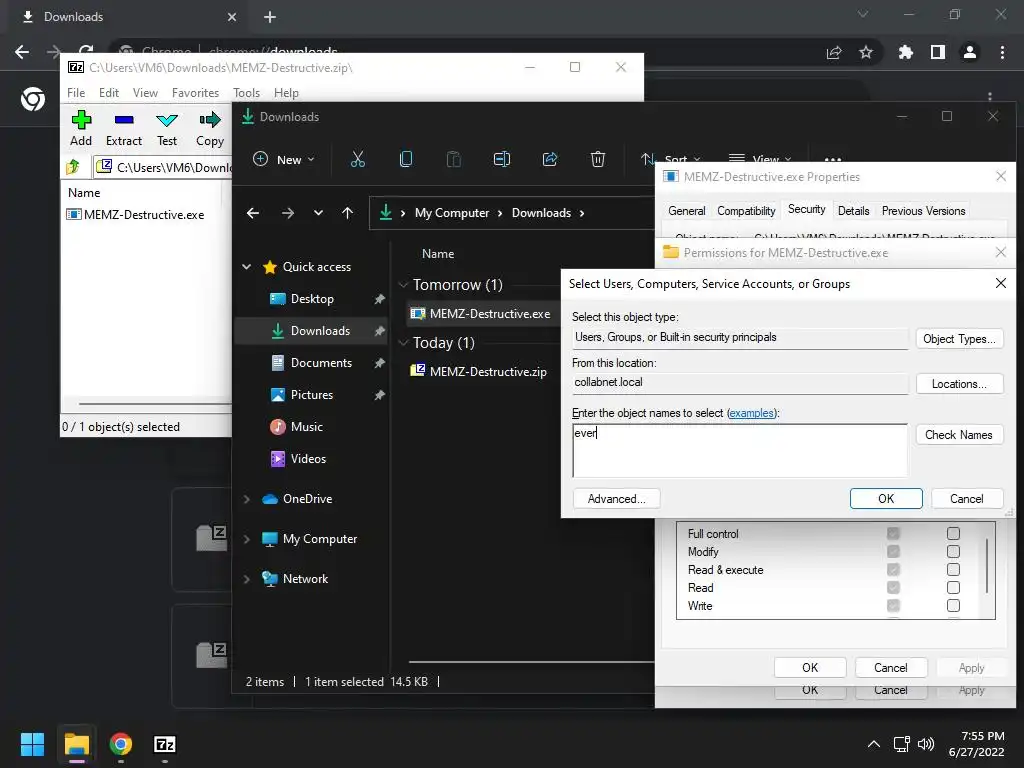Image resolution: width=1024 pixels, height=768 pixels.
Task: Expand Network in navigation pane
Action: click(247, 579)
